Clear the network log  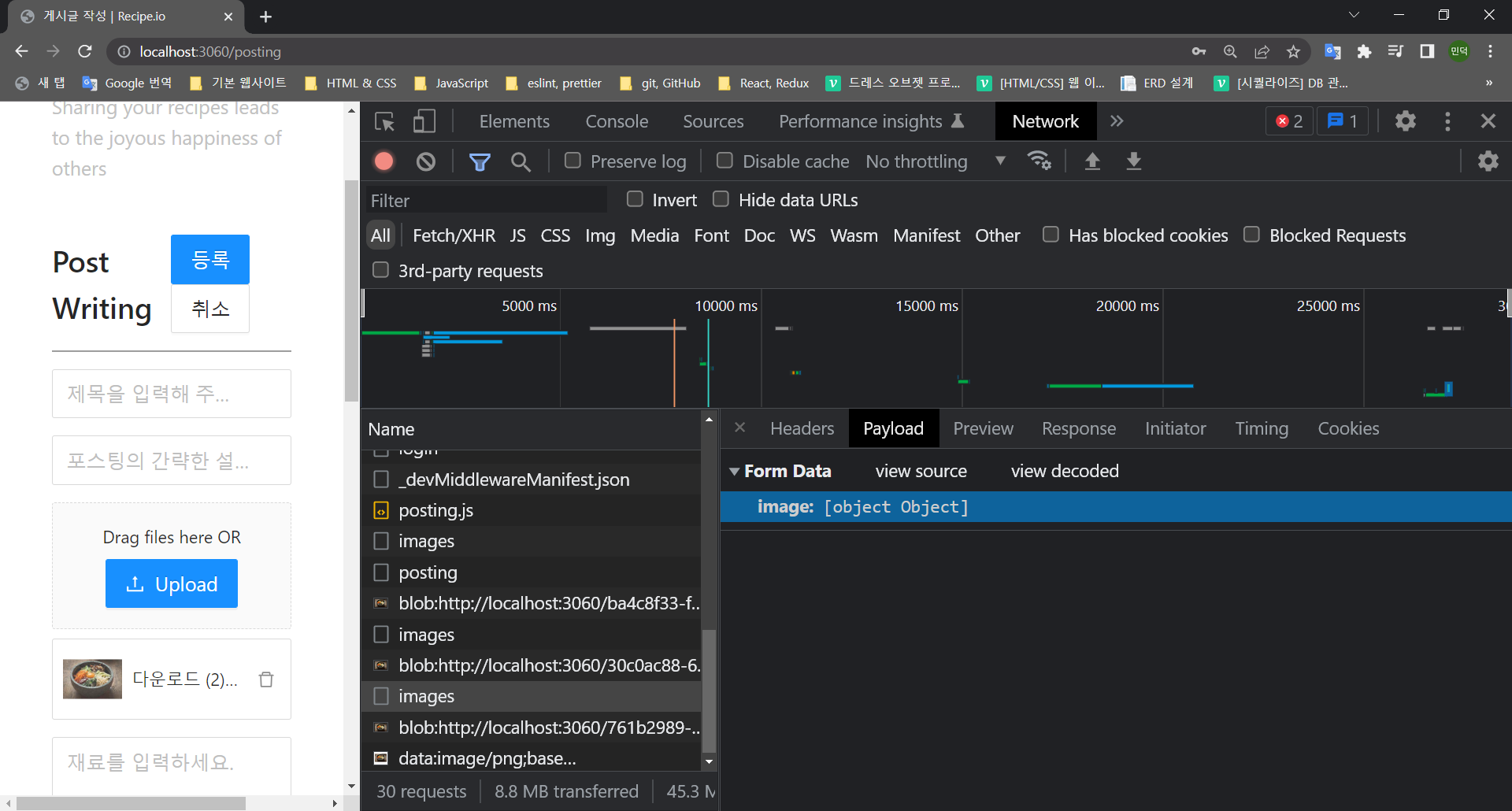point(426,161)
